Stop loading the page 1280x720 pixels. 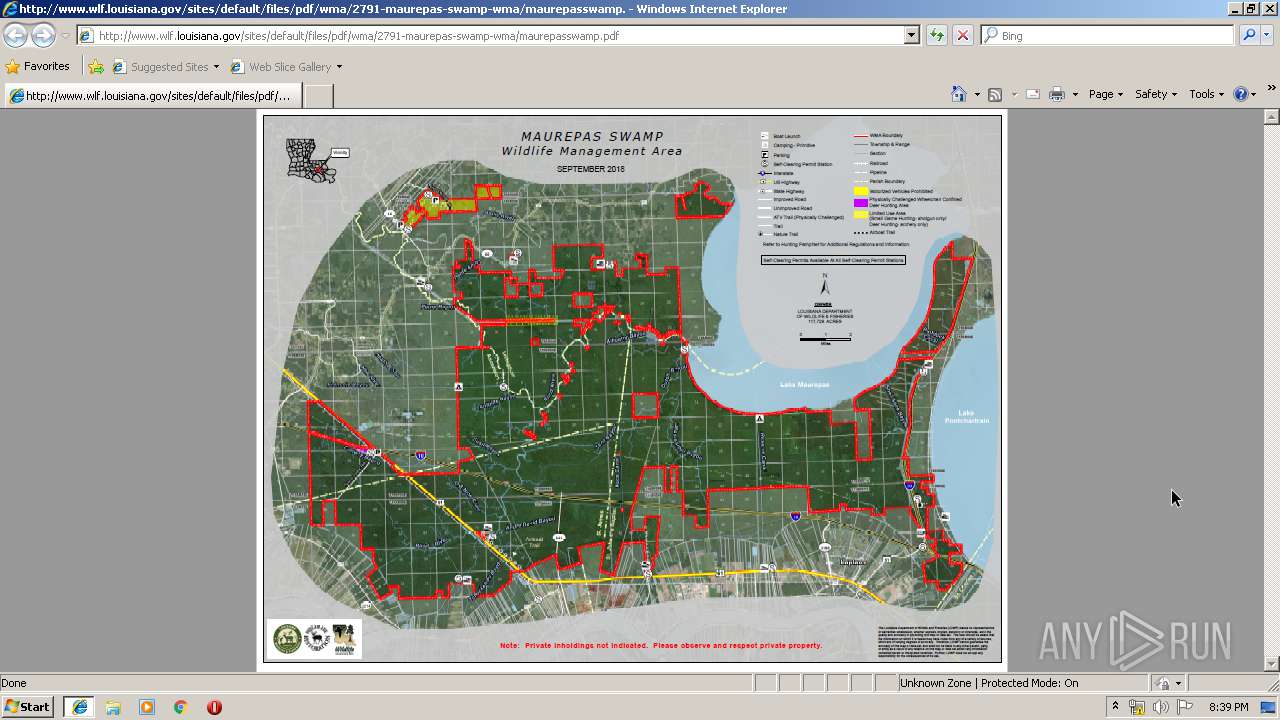click(962, 36)
